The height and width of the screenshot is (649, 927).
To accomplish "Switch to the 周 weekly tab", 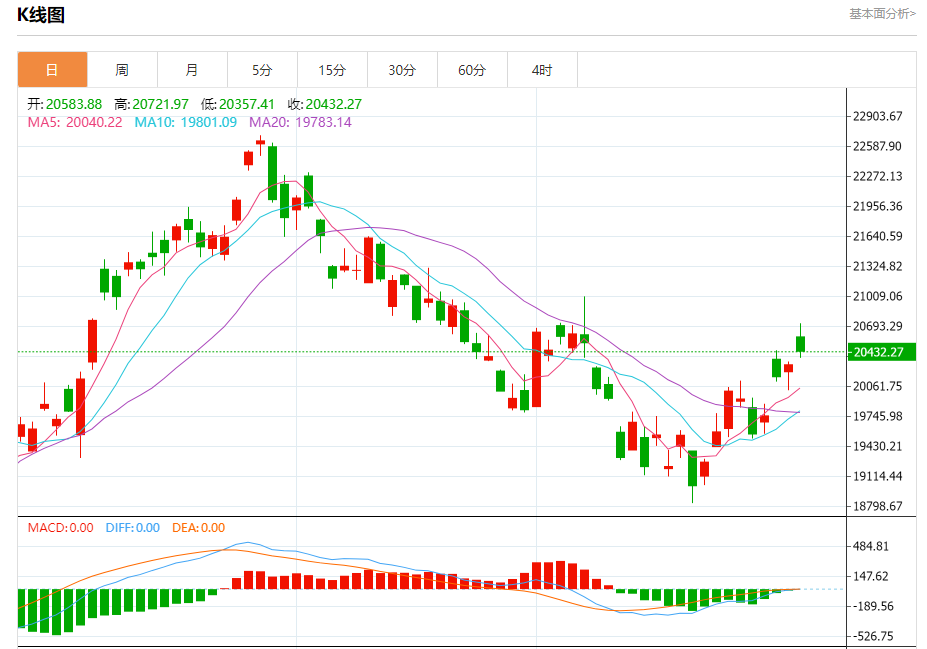I will pos(122,70).
